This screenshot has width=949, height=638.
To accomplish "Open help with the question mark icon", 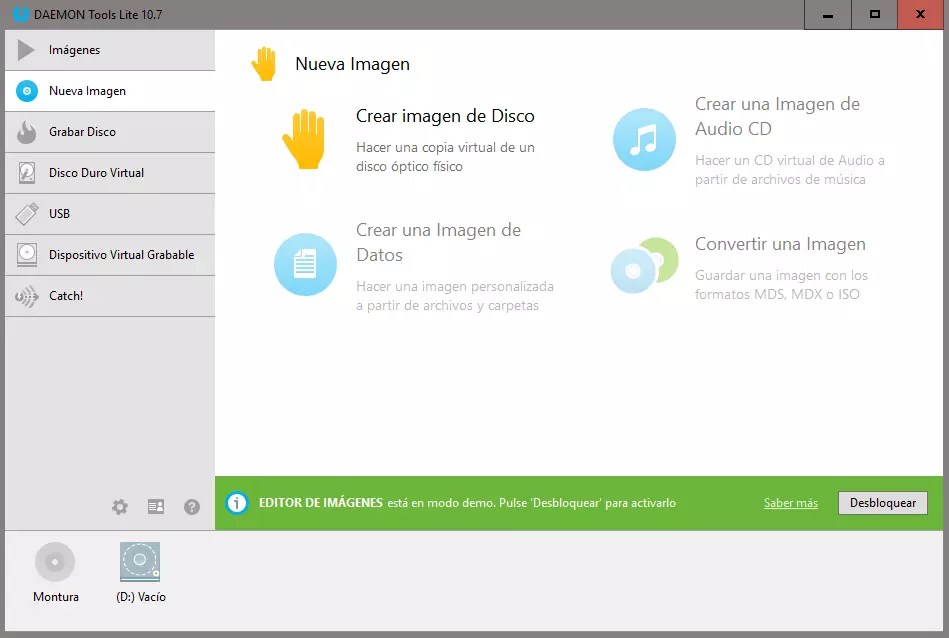I will (x=192, y=507).
